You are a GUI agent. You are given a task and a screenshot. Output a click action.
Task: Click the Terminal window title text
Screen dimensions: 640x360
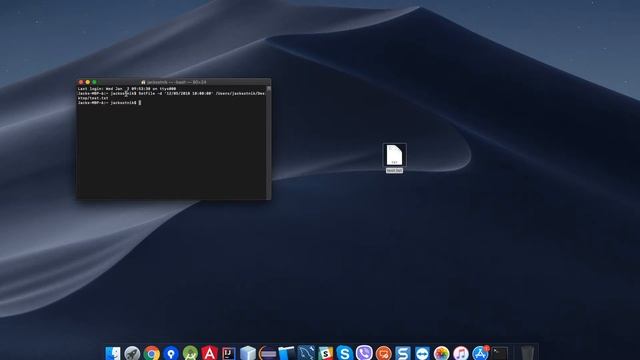tap(176, 82)
